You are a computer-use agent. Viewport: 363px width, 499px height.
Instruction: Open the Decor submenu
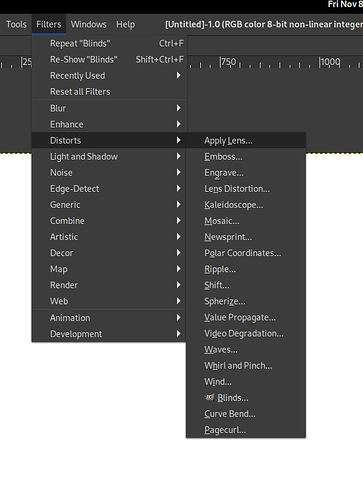(109, 253)
